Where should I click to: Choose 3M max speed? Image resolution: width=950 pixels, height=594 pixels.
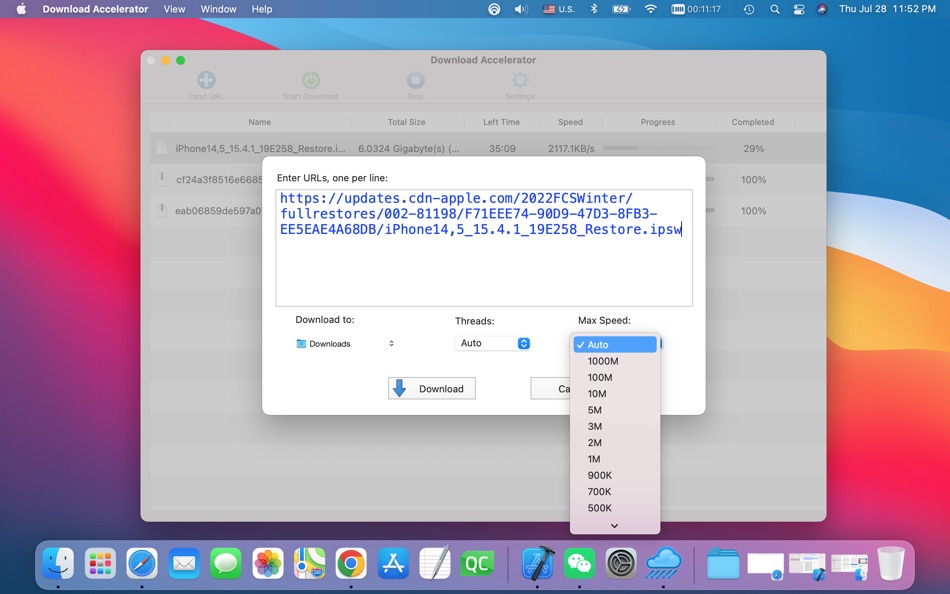point(615,426)
